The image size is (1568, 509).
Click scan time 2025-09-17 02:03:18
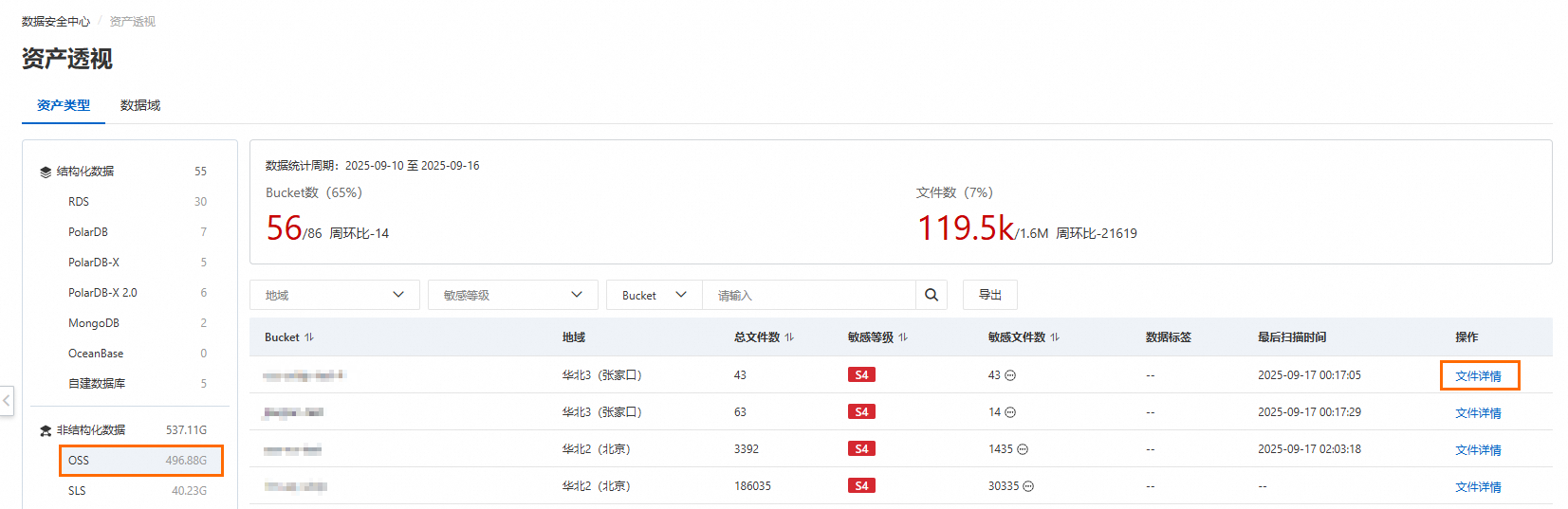click(1309, 449)
